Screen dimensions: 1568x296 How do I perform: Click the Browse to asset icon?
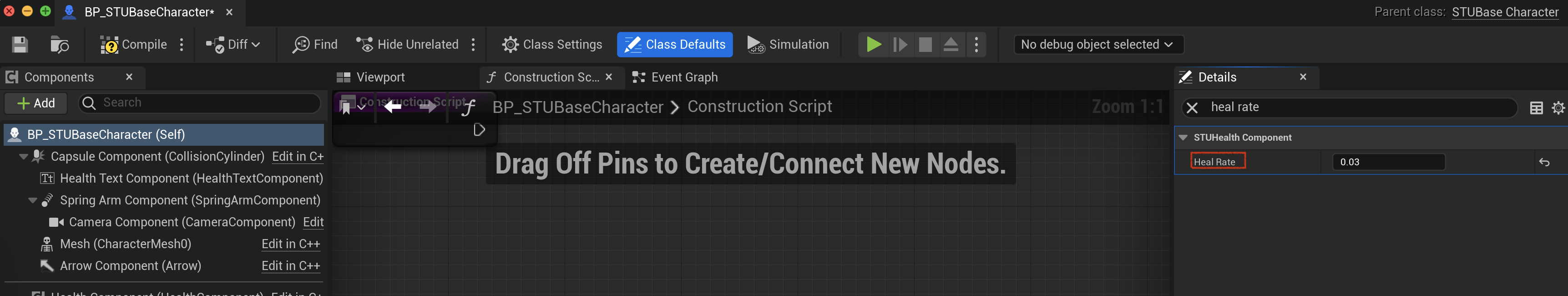59,45
